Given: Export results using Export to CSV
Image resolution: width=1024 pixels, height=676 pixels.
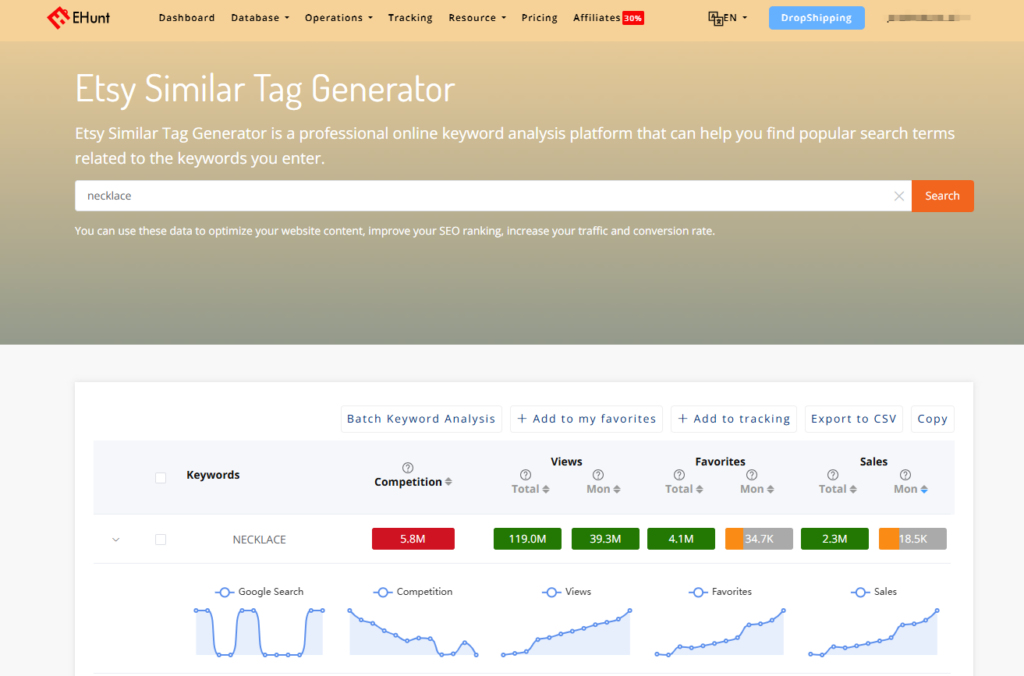Looking at the screenshot, I should pyautogui.click(x=854, y=418).
